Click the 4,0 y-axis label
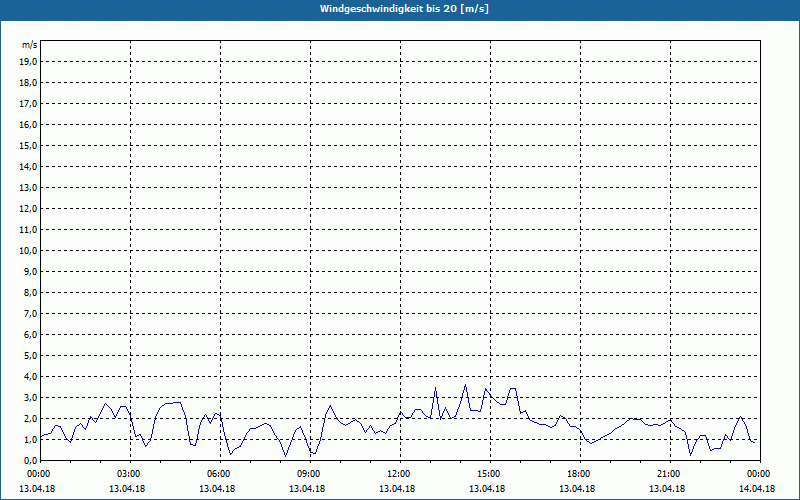800x500 pixels. (30, 377)
